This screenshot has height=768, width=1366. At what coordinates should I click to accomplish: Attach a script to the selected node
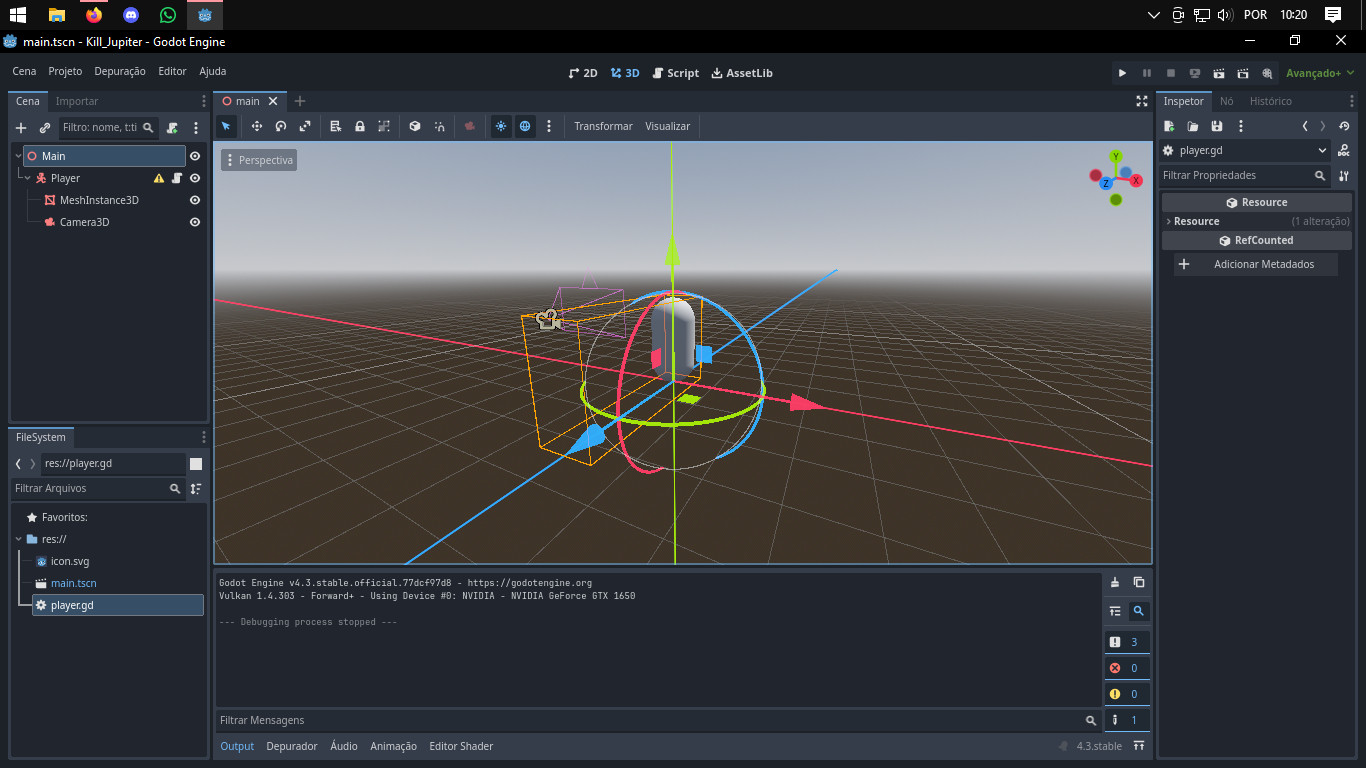click(x=173, y=128)
